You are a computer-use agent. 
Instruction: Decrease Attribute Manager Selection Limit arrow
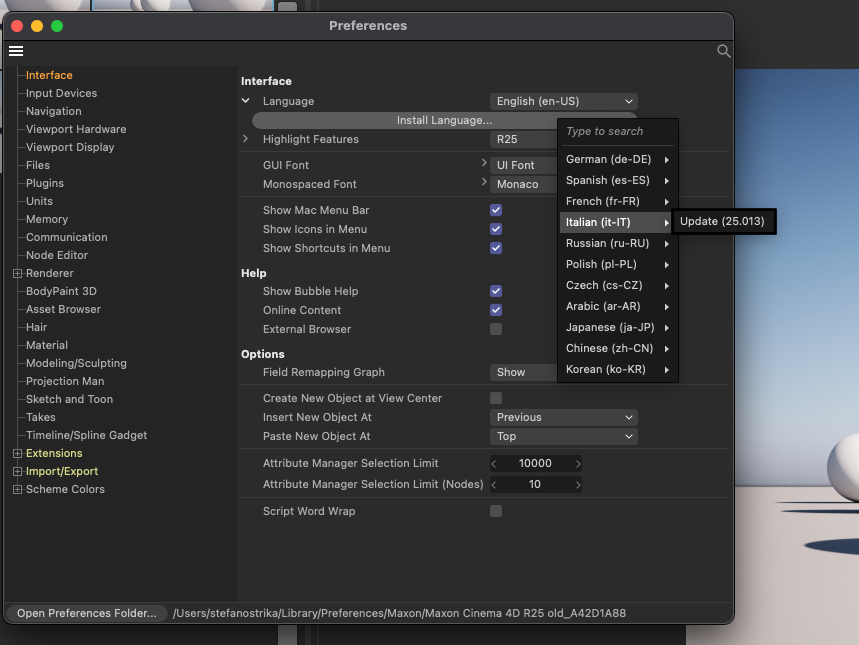[494, 464]
